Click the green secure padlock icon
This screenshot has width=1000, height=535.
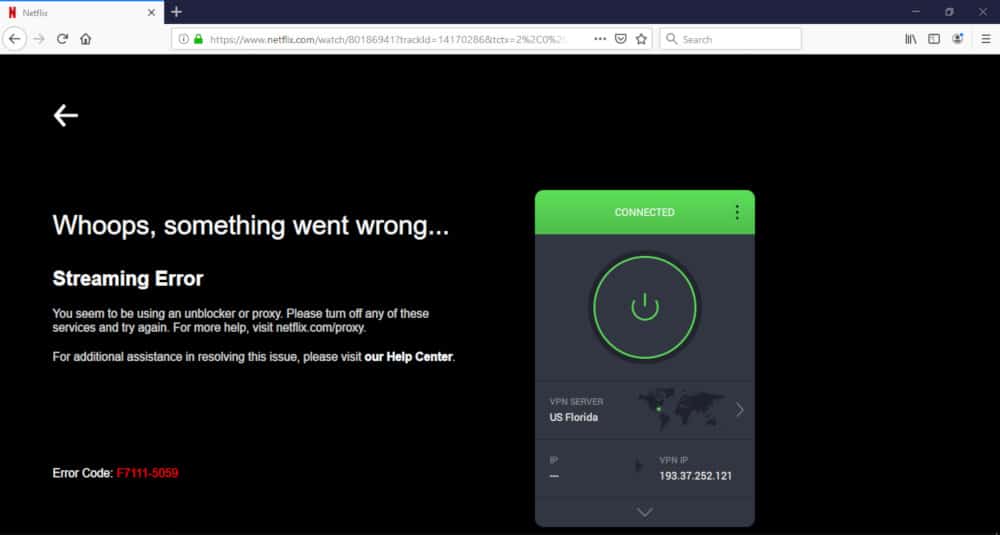point(198,39)
